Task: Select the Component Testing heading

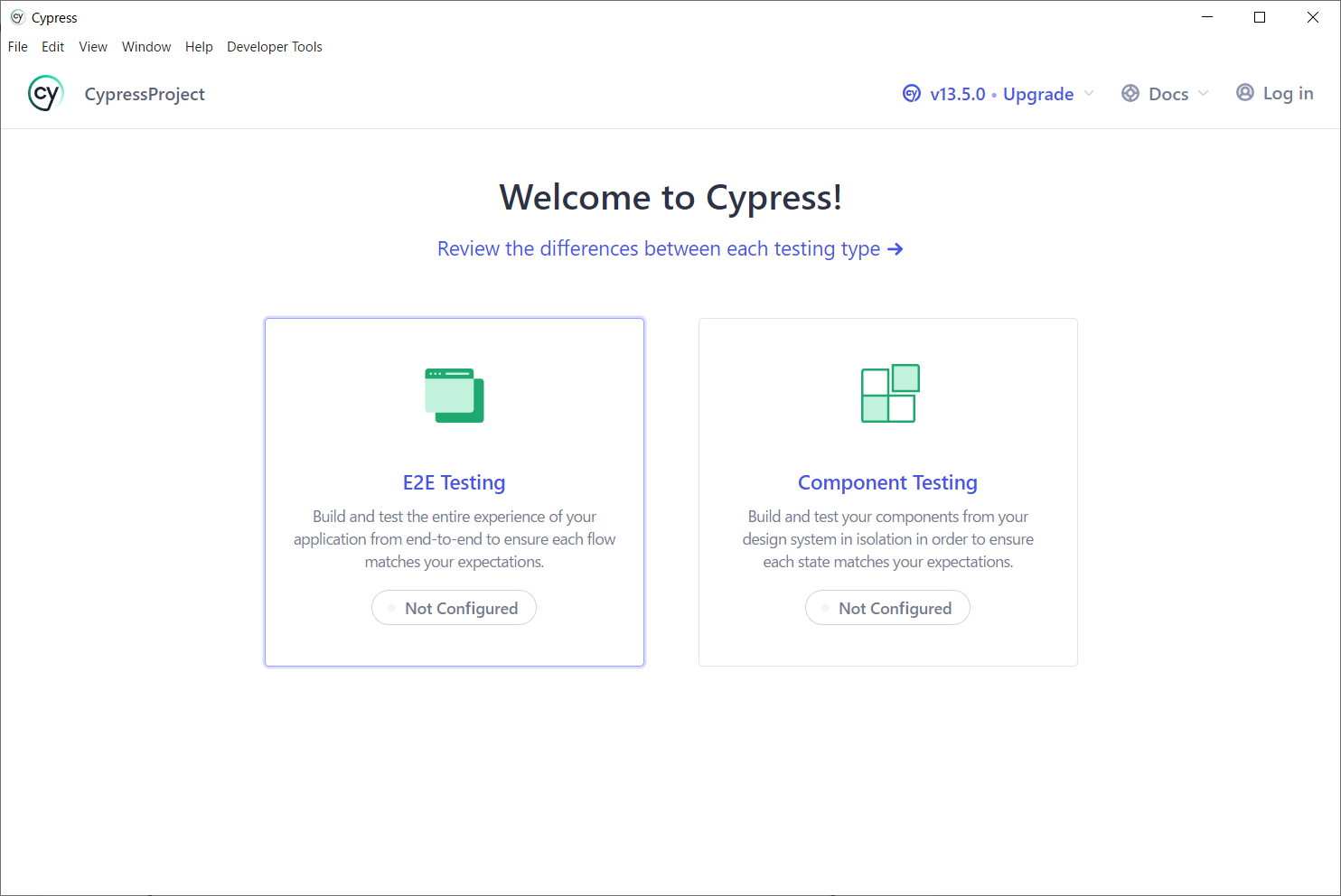Action: [x=887, y=482]
